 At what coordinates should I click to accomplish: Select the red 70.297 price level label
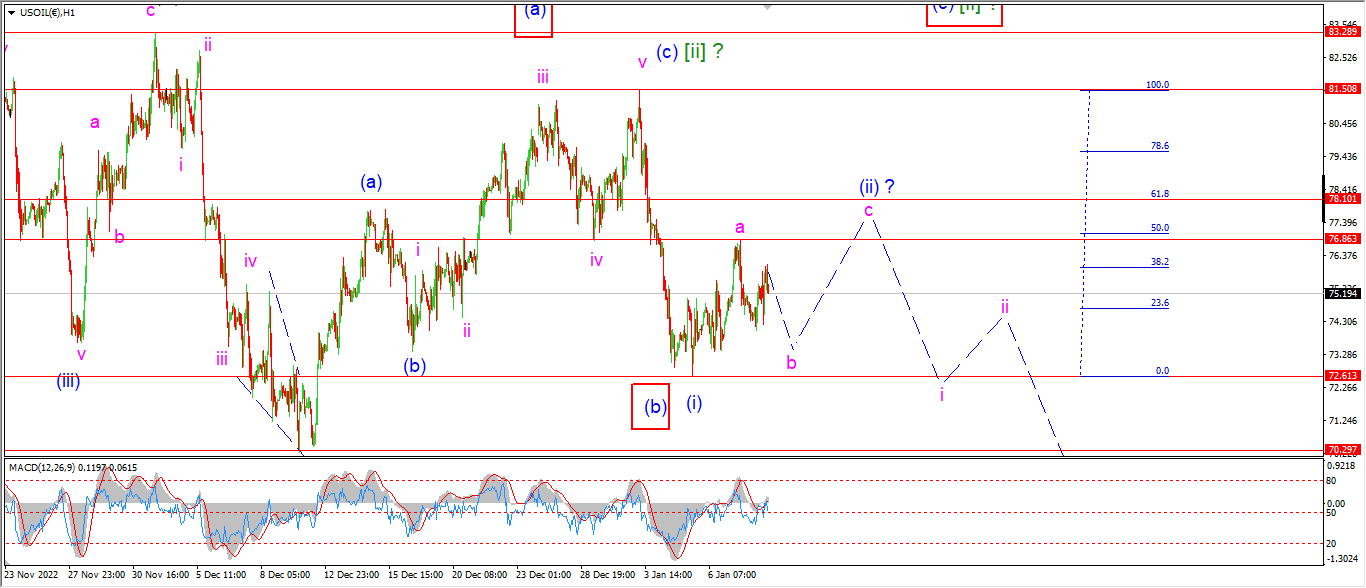click(1341, 450)
